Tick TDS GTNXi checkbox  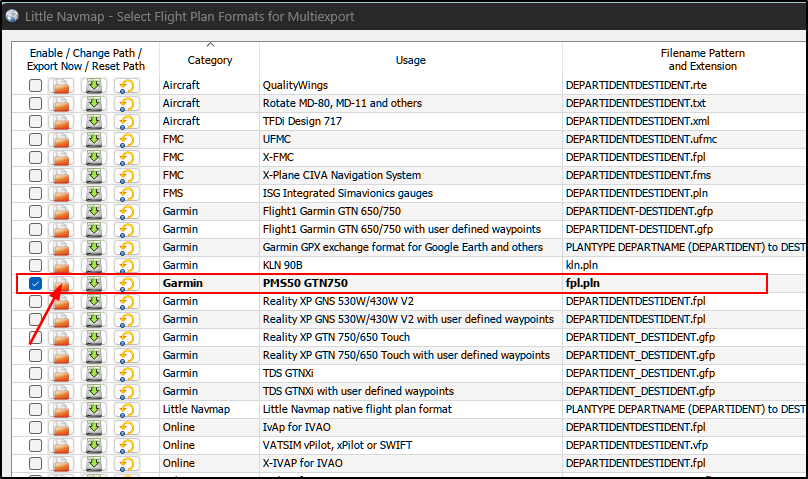pyautogui.click(x=35, y=373)
